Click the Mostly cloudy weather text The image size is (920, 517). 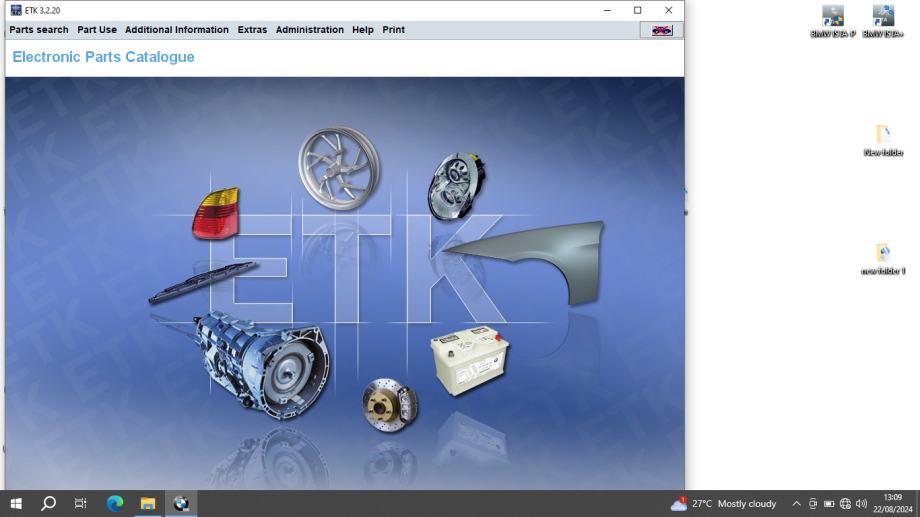pyautogui.click(x=747, y=504)
